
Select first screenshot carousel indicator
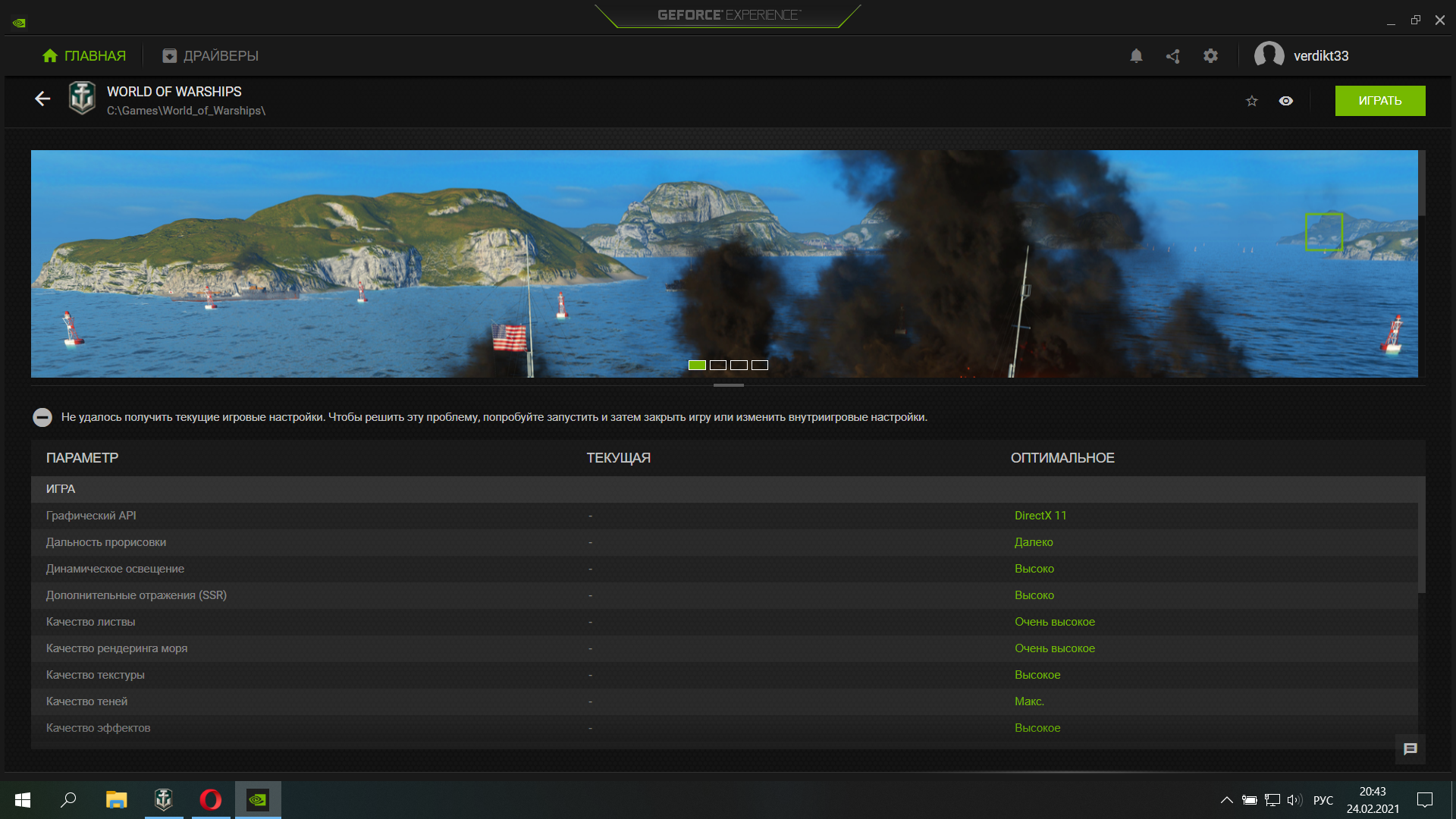(697, 365)
